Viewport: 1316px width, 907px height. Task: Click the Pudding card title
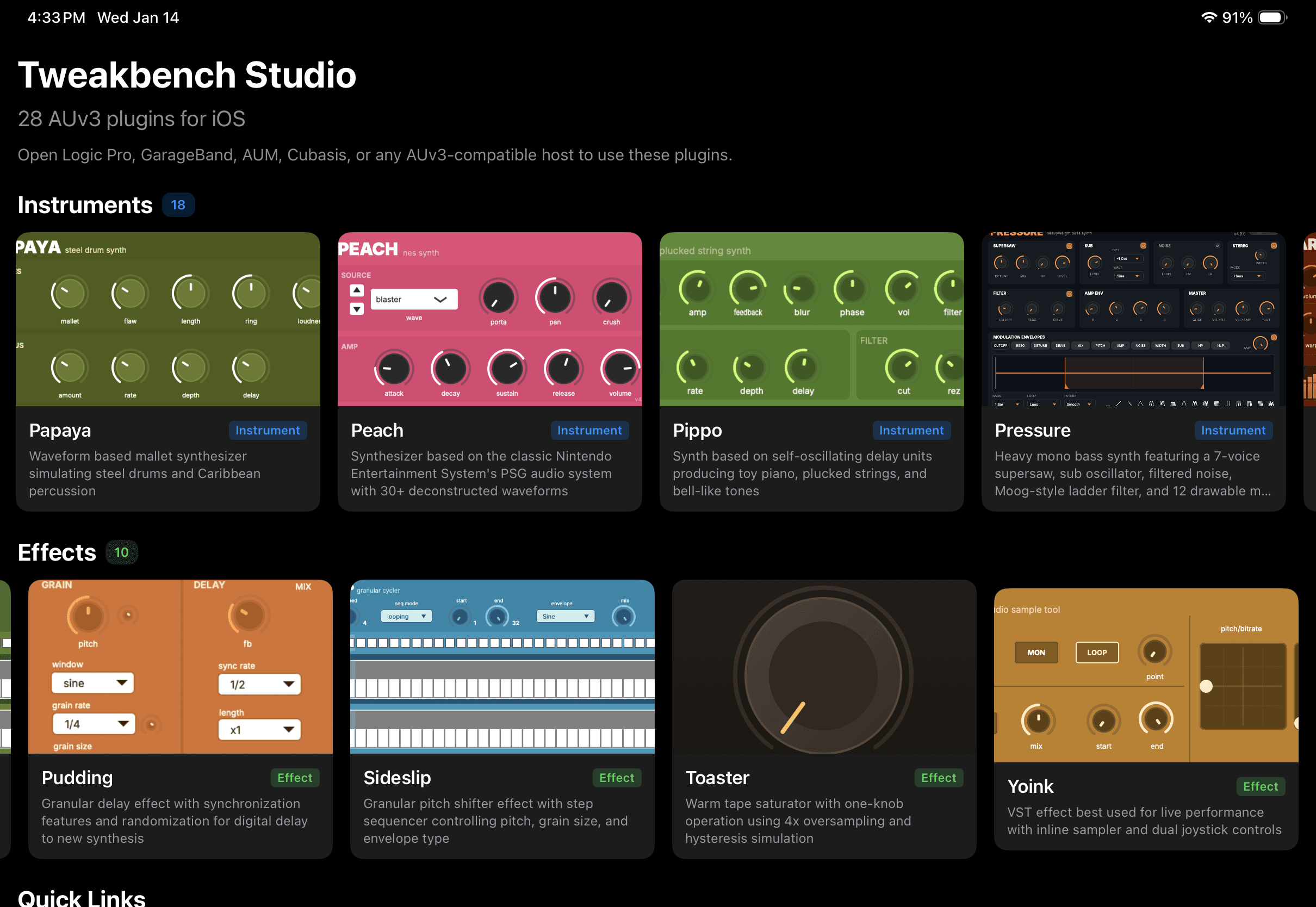tap(77, 778)
